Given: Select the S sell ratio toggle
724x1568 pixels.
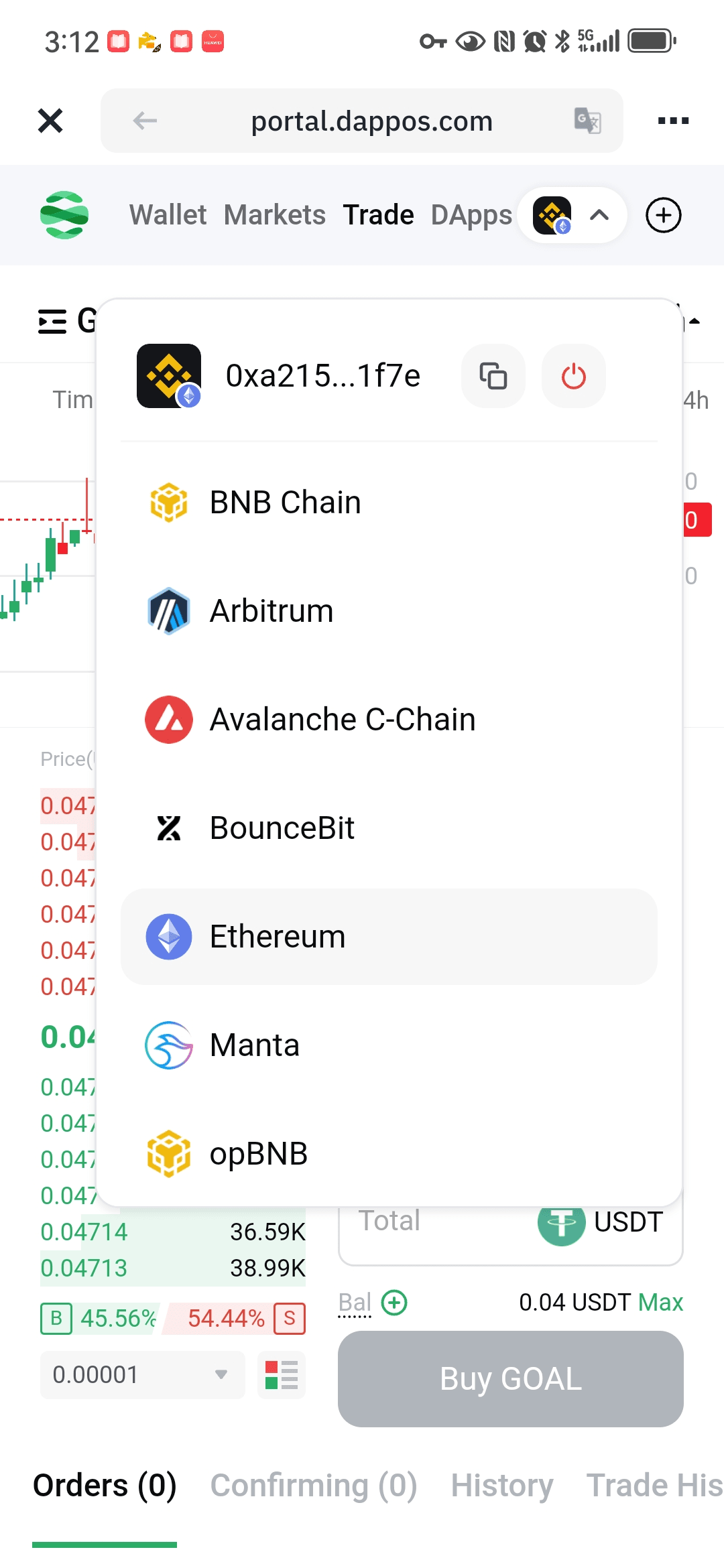Looking at the screenshot, I should coord(290,1318).
